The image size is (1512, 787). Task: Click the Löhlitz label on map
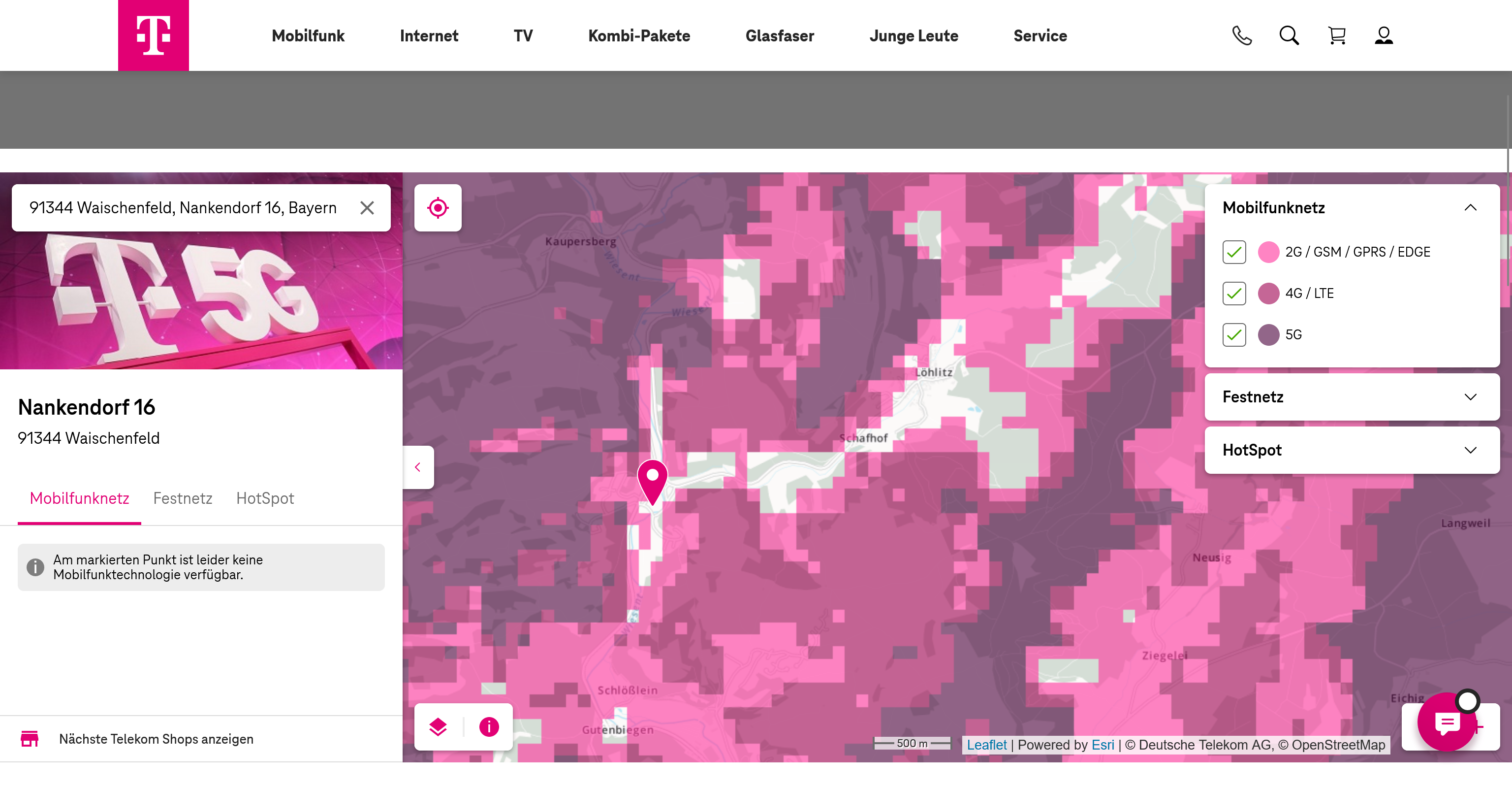coord(934,372)
